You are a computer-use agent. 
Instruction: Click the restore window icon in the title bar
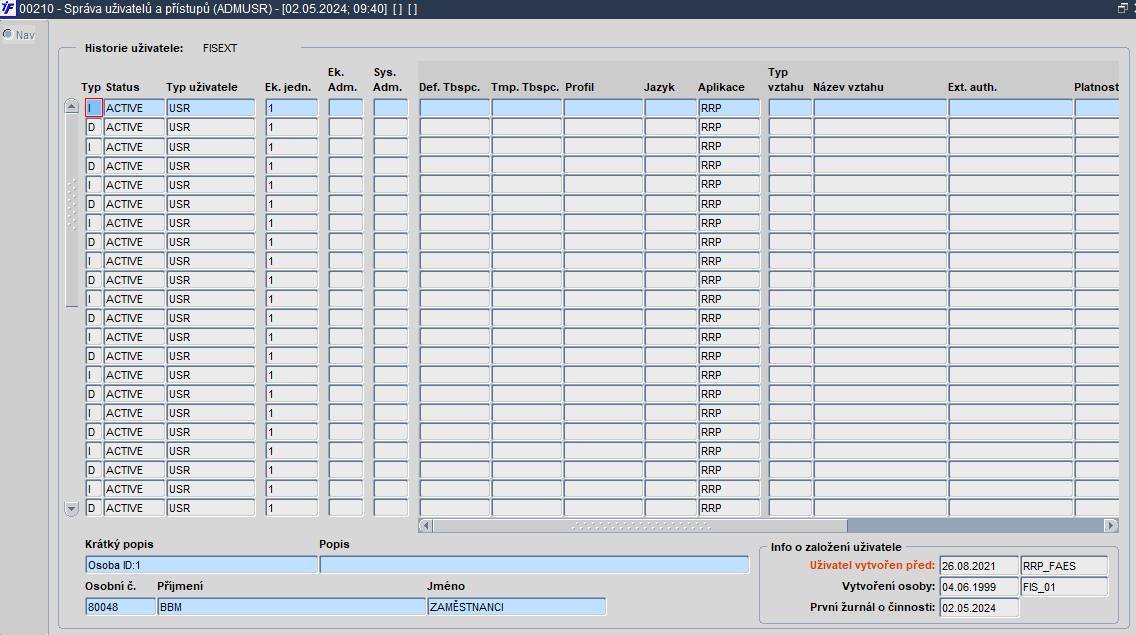(x=1123, y=8)
